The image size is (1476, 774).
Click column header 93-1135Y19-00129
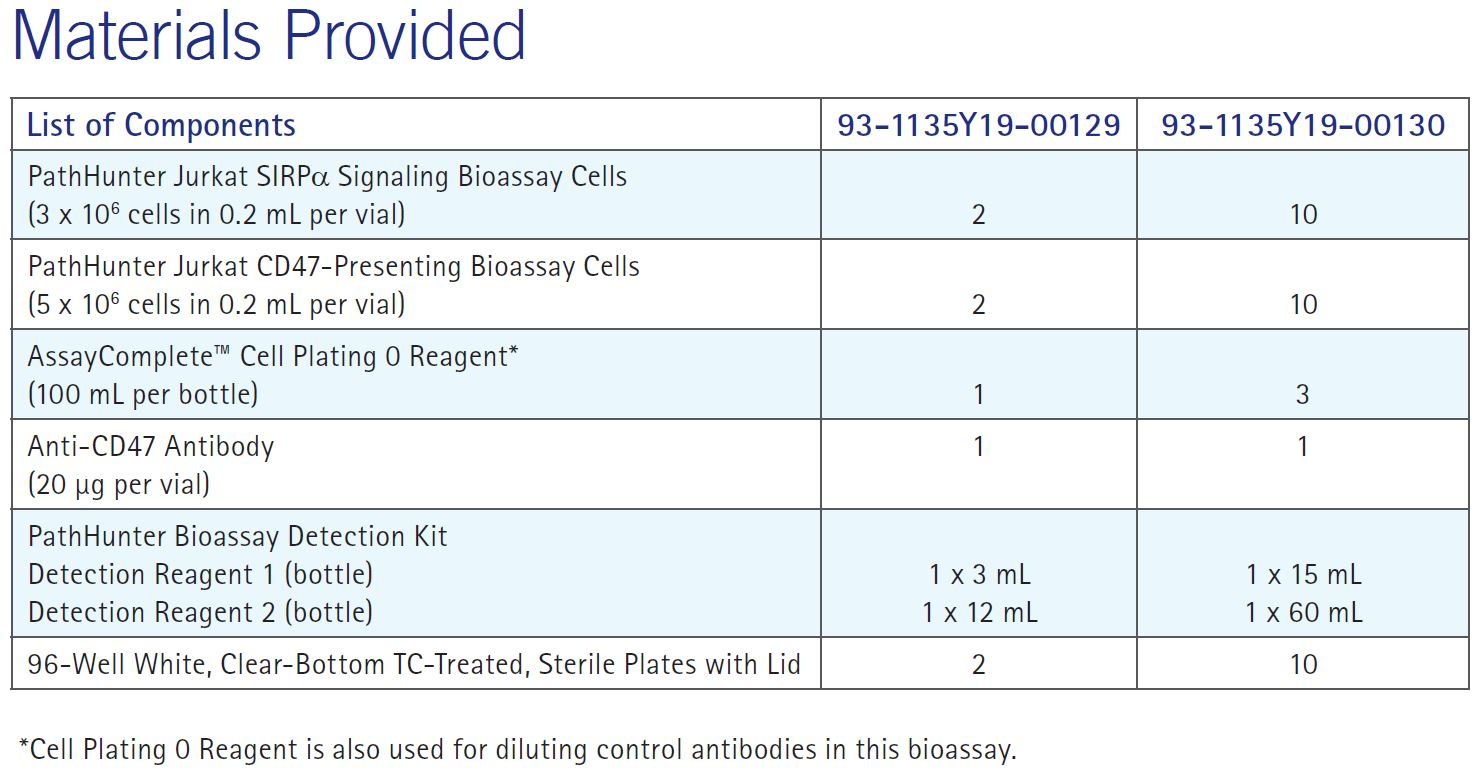[x=979, y=125]
